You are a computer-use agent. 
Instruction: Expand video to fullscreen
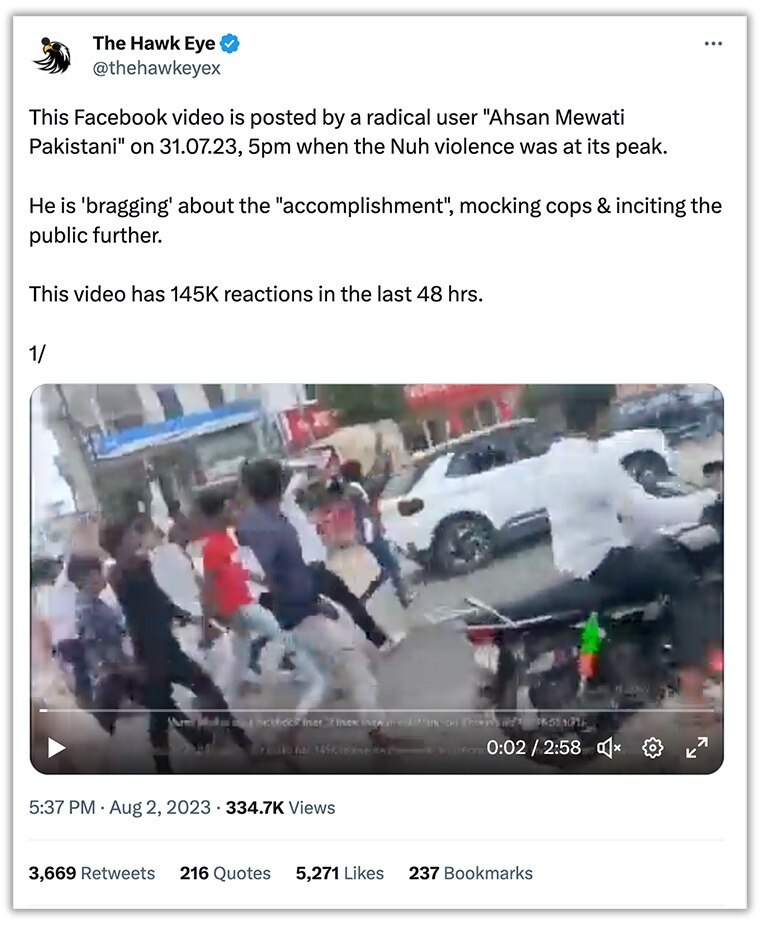696,748
